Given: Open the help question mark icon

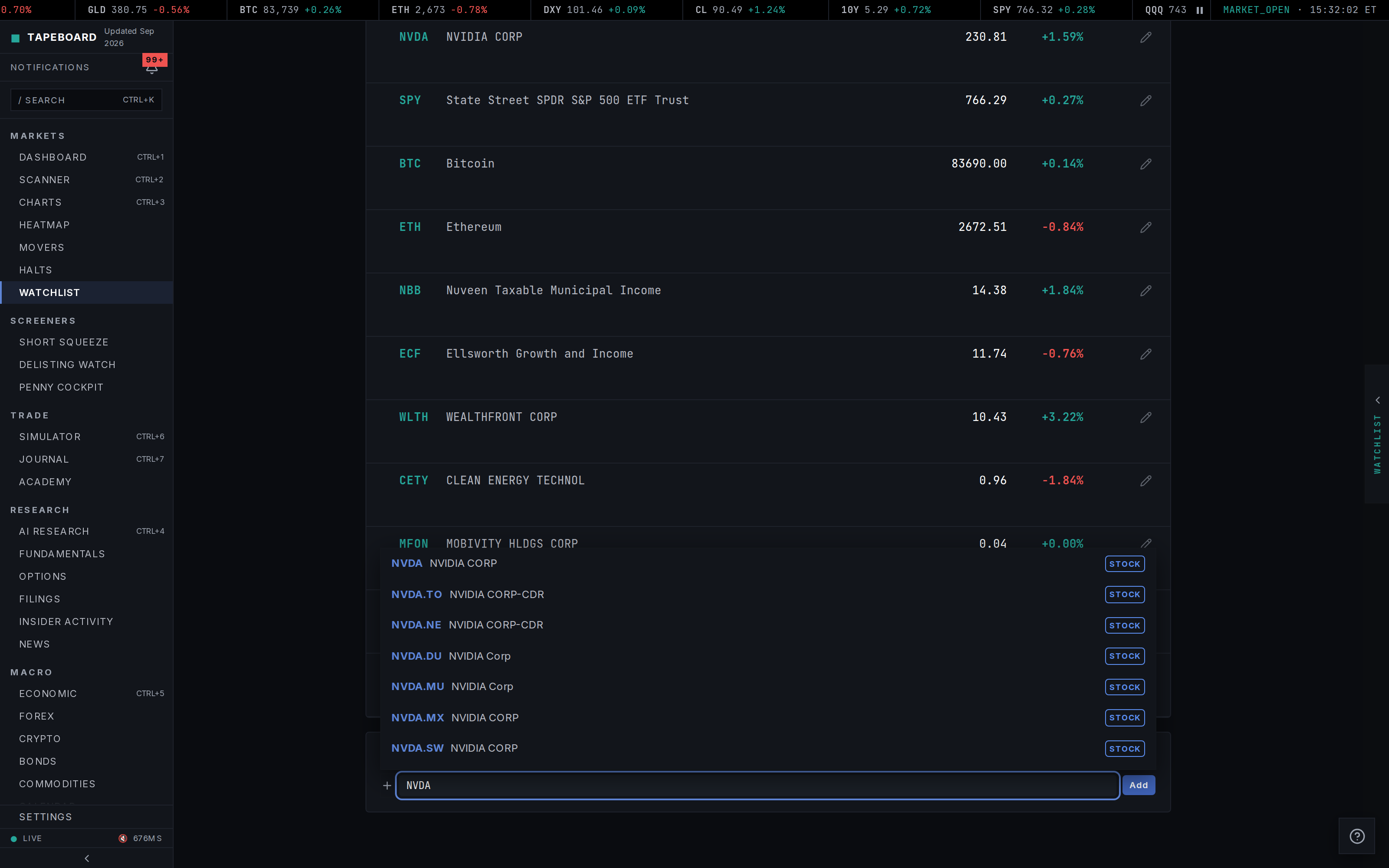Looking at the screenshot, I should pos(1357,836).
